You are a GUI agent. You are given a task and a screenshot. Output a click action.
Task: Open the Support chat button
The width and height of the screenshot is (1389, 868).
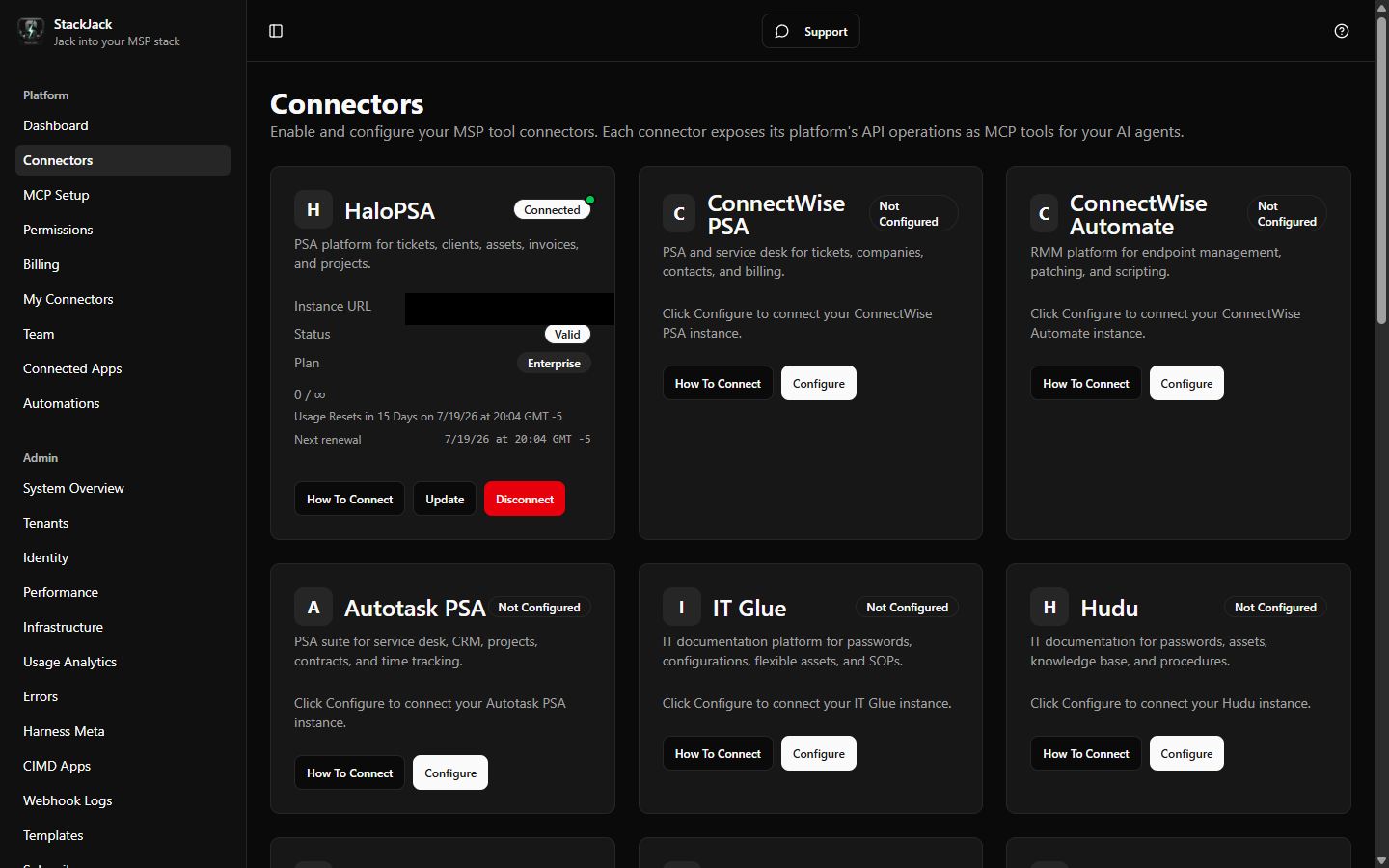[x=811, y=31]
